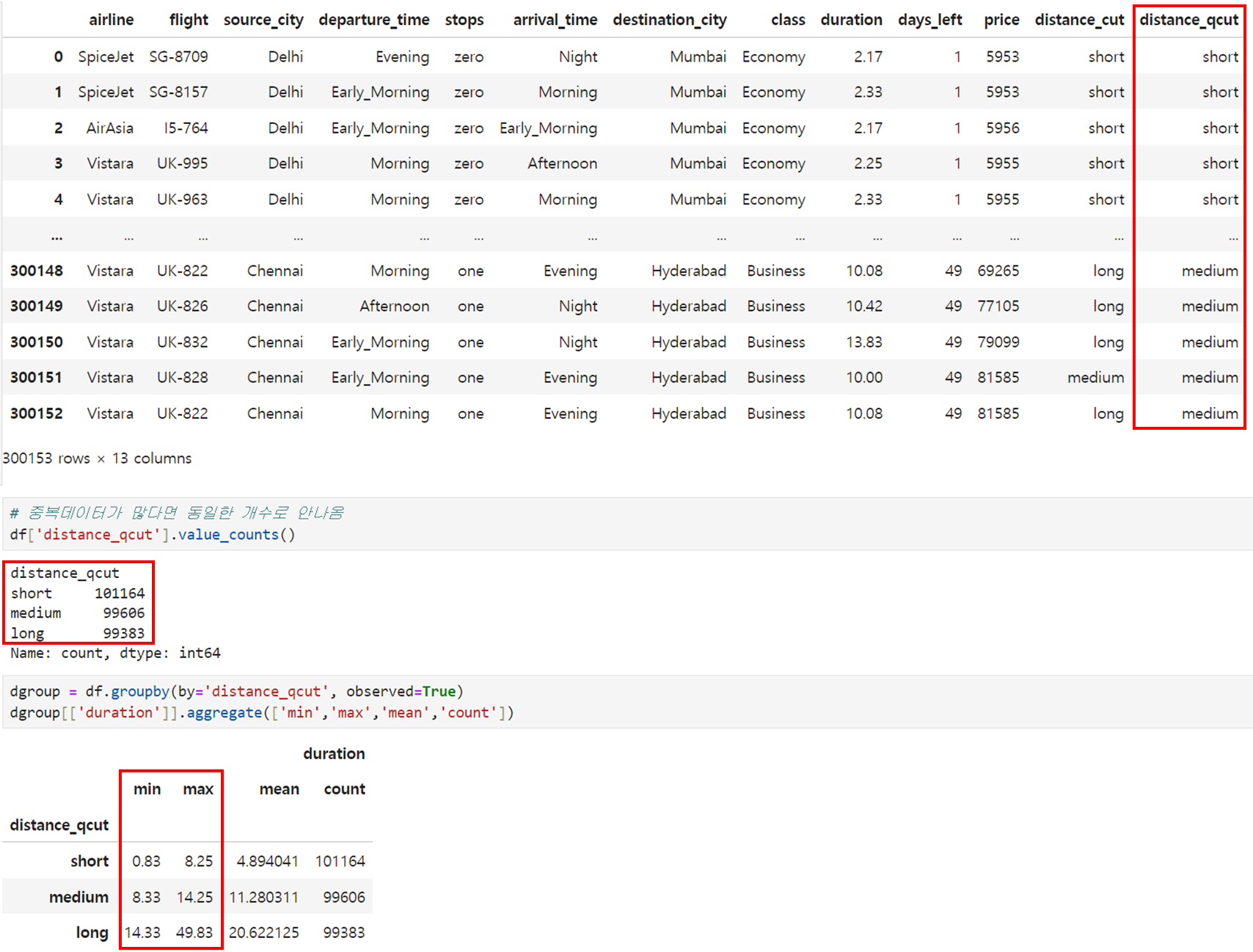Click the price value 69265
Image resolution: width=1253 pixels, height=952 pixels.
pos(998,271)
